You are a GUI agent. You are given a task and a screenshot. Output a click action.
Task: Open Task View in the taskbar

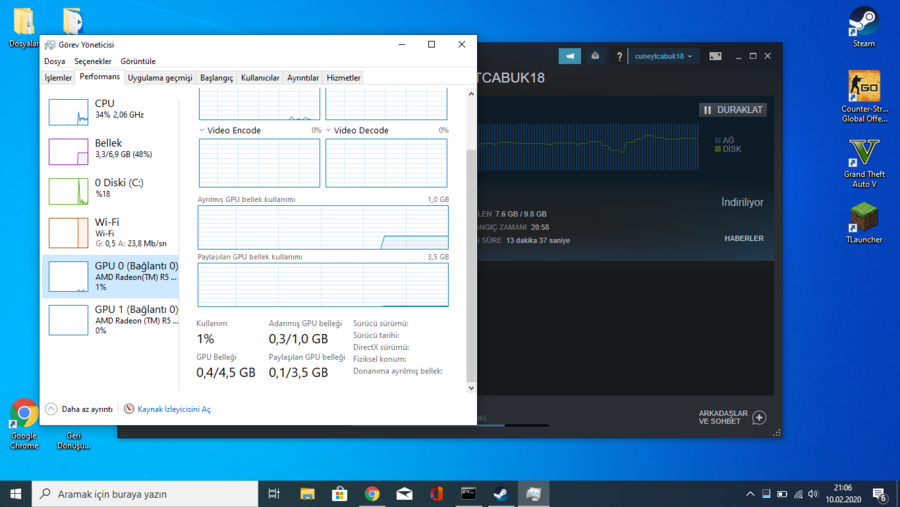click(274, 494)
